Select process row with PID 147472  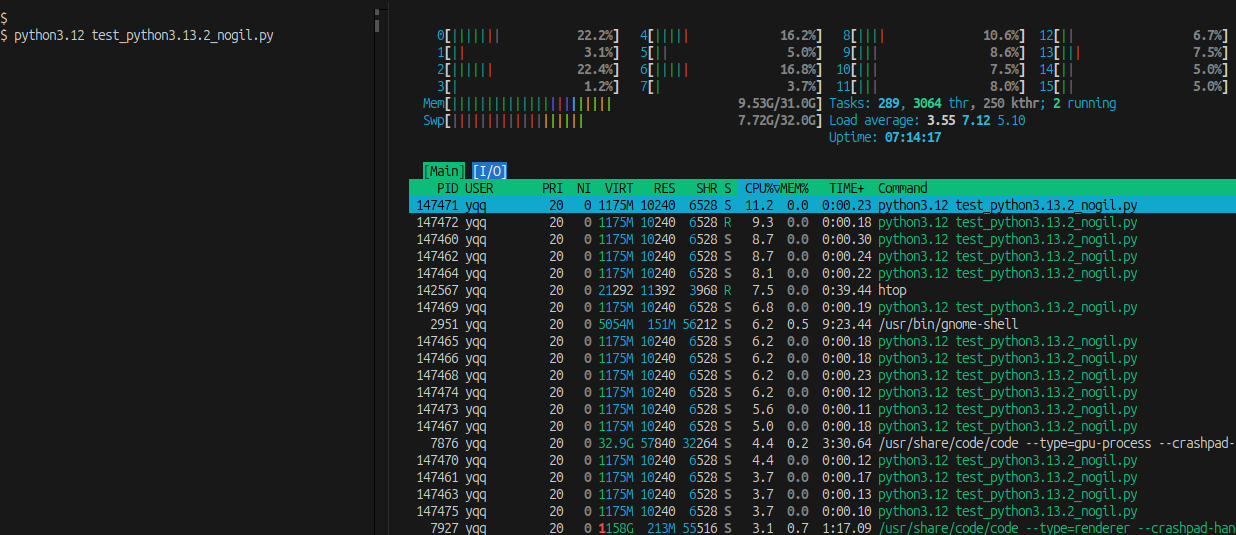pos(822,222)
